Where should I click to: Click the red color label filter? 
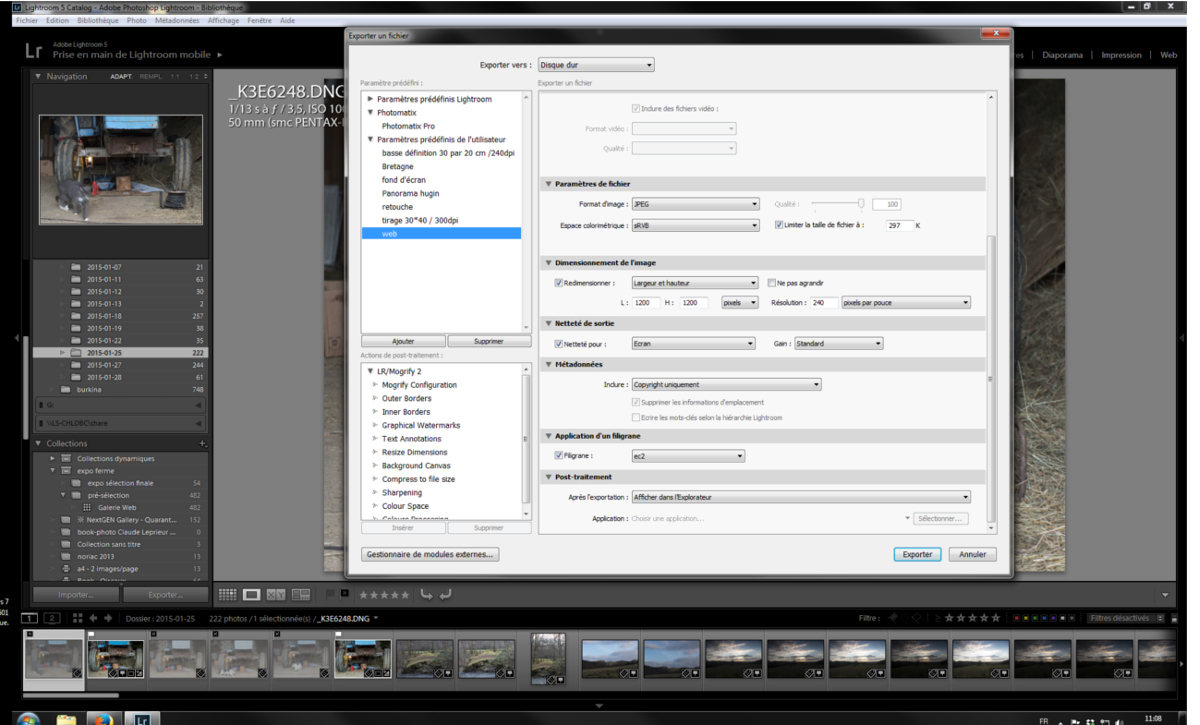coord(1017,619)
